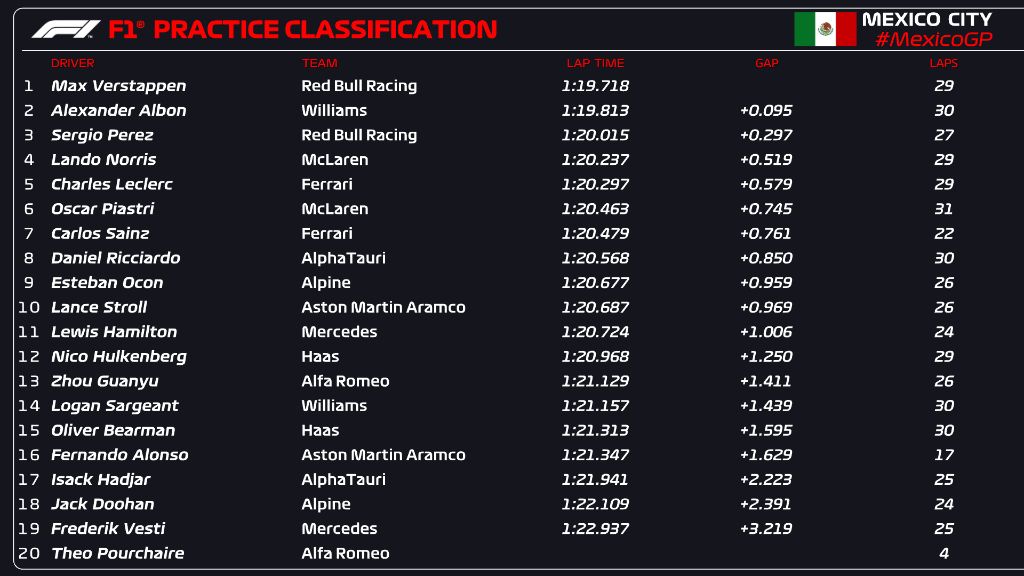Open Daniel Ricciardo's driver entry
This screenshot has height=576, width=1024.
(115, 258)
